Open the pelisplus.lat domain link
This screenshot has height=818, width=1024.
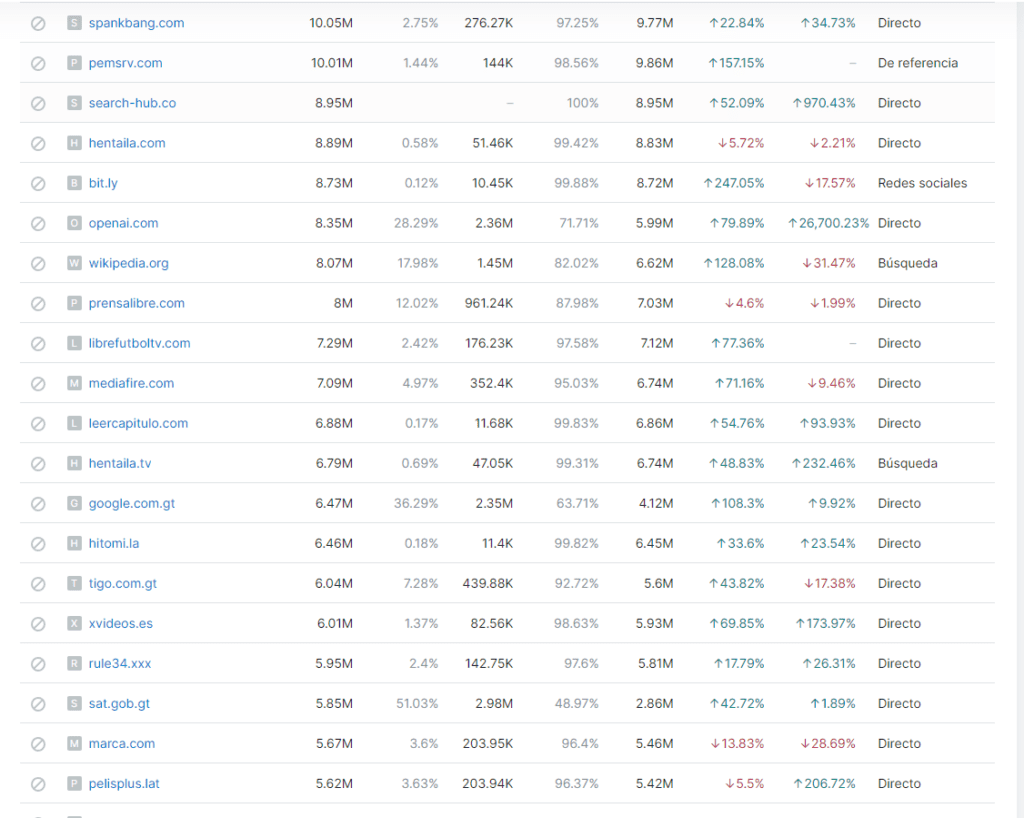(124, 783)
